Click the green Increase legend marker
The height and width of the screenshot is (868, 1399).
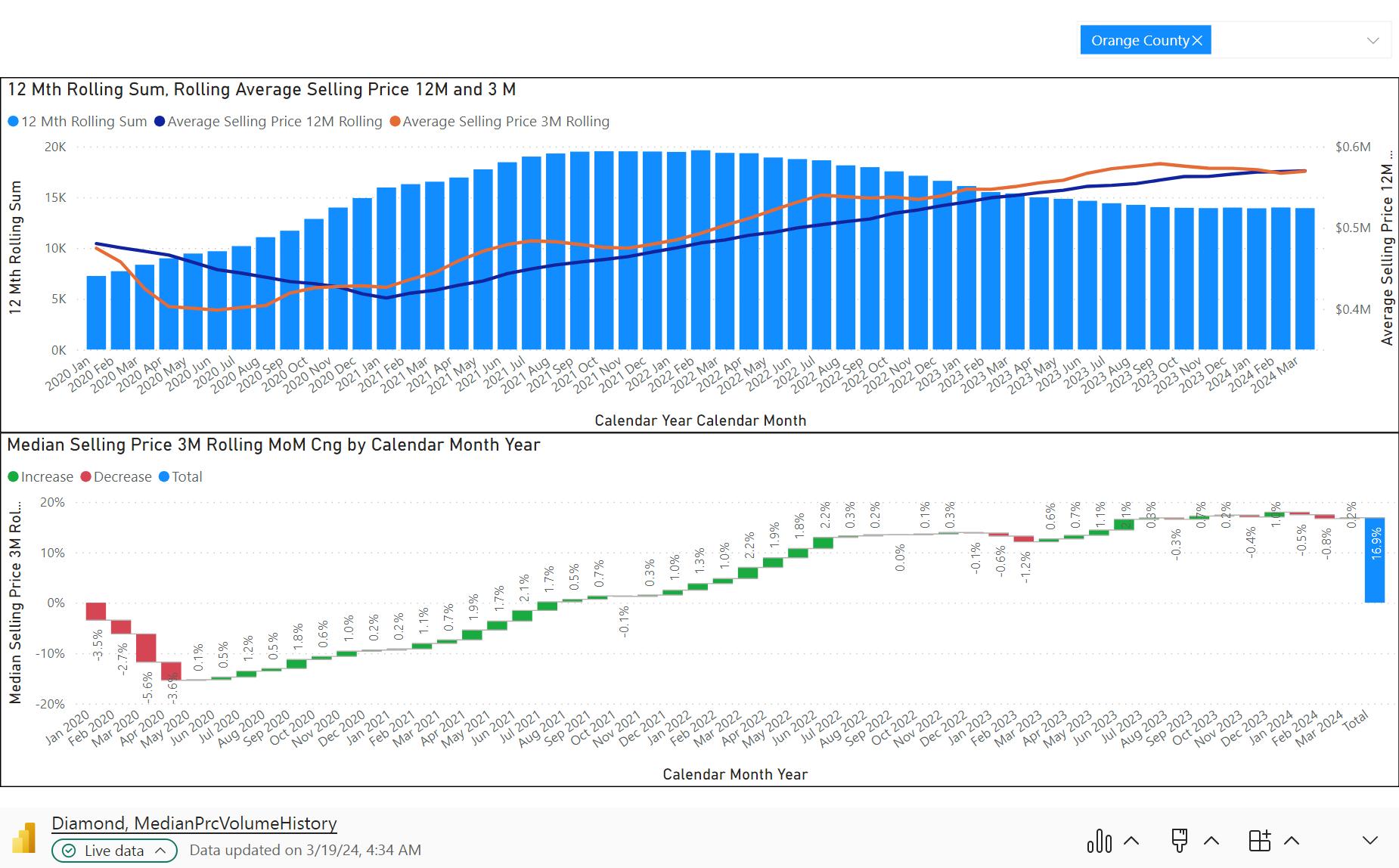coord(13,477)
